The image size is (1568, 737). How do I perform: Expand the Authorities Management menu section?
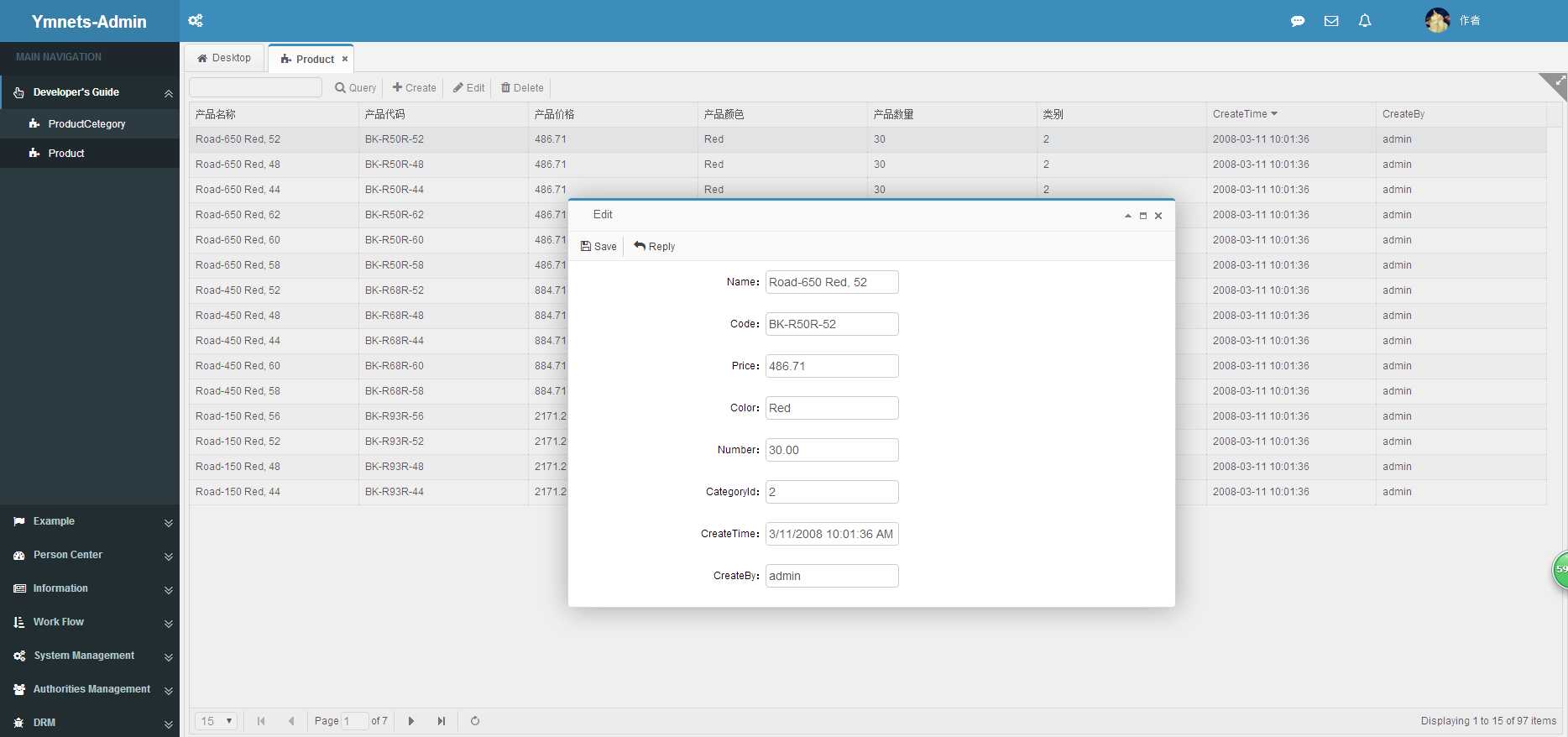tap(90, 689)
